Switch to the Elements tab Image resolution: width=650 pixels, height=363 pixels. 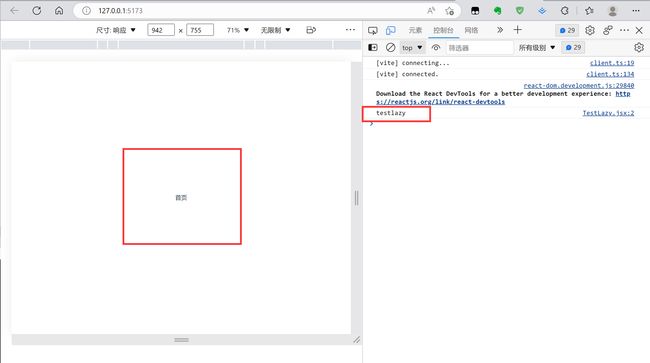415,30
